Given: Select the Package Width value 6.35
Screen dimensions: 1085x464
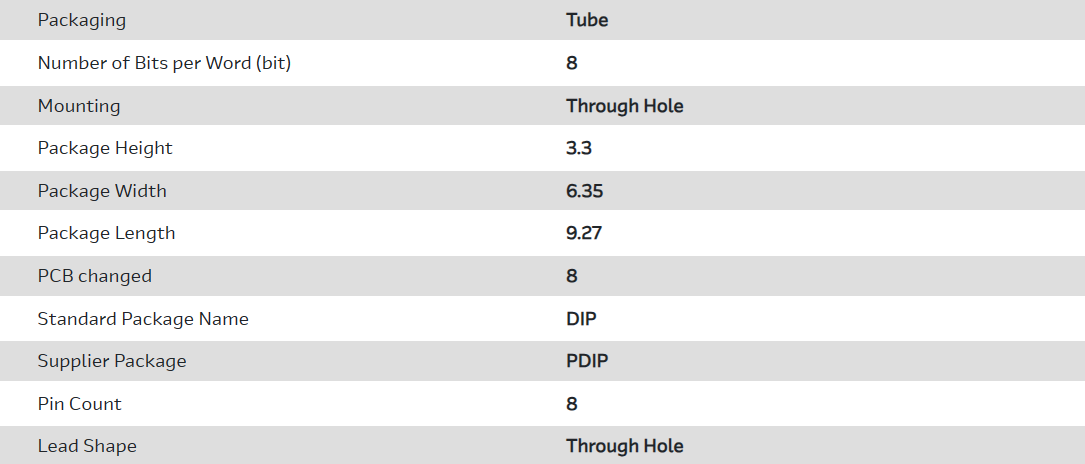Looking at the screenshot, I should click(x=585, y=191).
